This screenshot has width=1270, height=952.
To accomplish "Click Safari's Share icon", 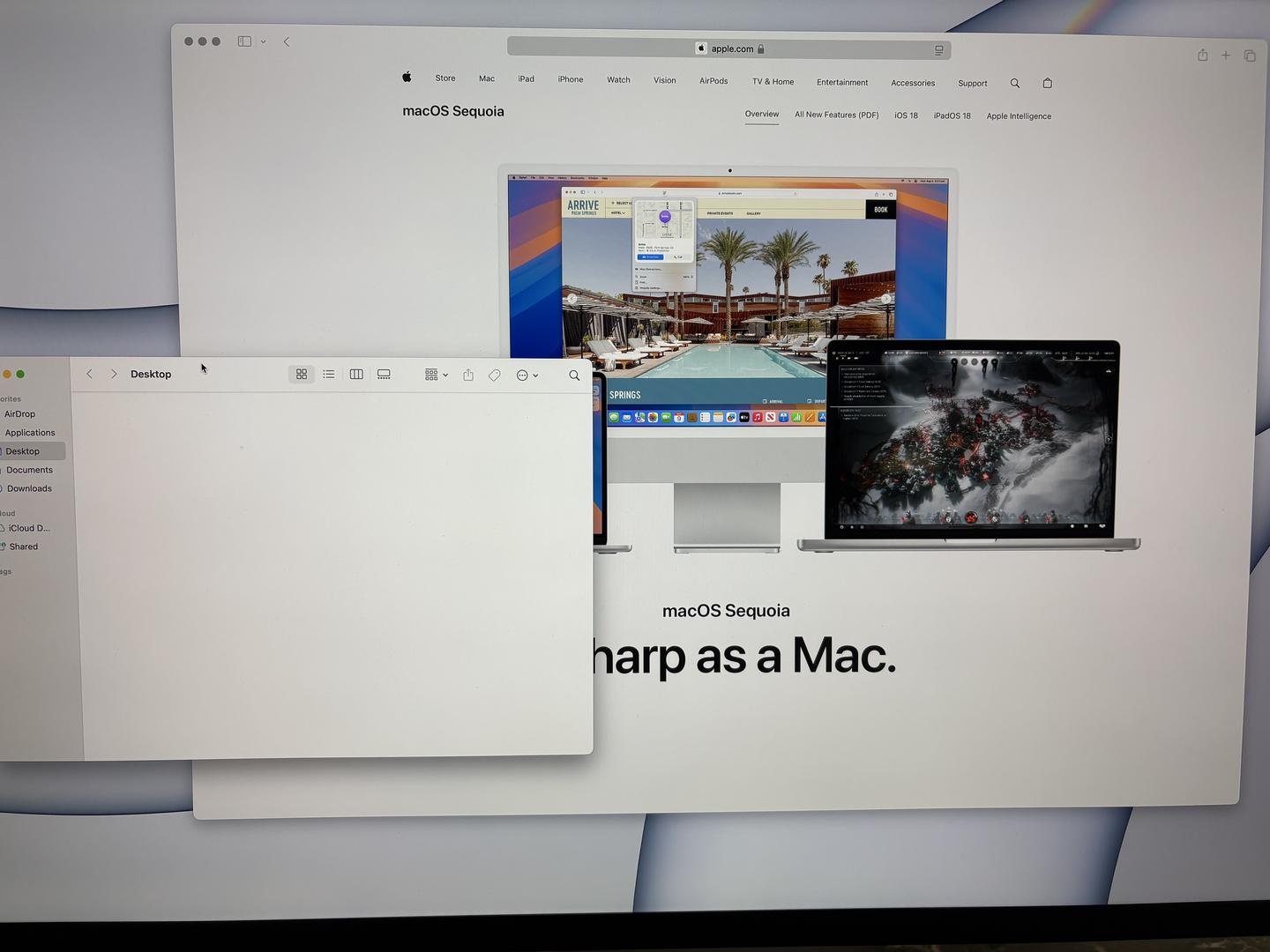I will [x=1203, y=55].
